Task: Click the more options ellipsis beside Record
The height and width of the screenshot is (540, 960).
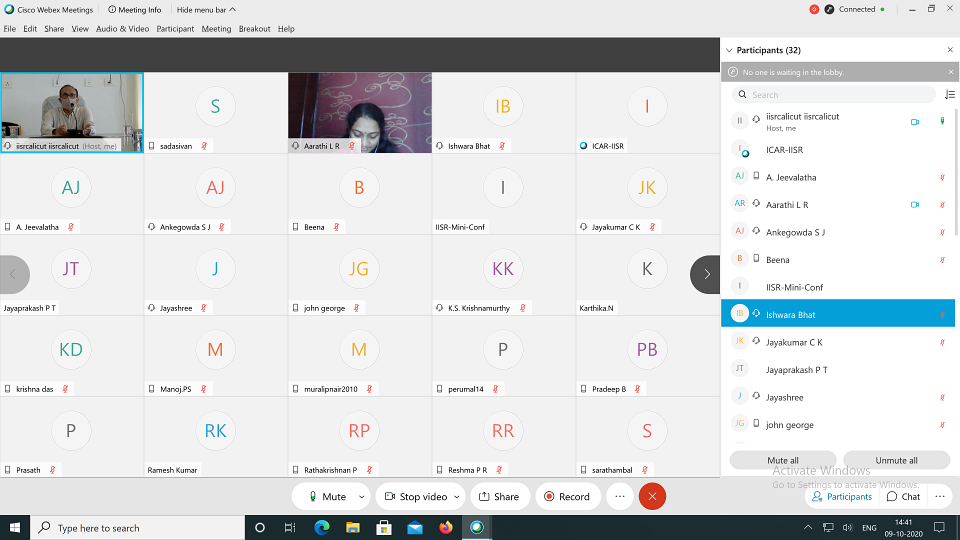Action: pyautogui.click(x=620, y=496)
